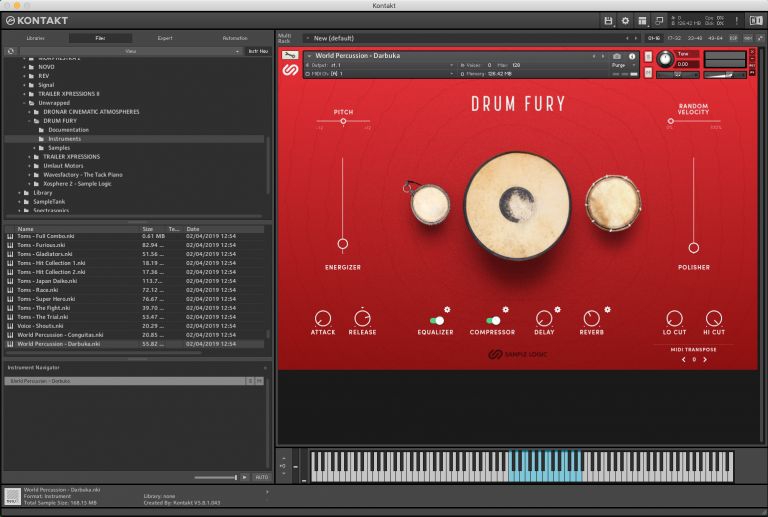Screen dimensions: 768x517
Task: Toggle the AUTO preview button
Action: click(x=262, y=477)
